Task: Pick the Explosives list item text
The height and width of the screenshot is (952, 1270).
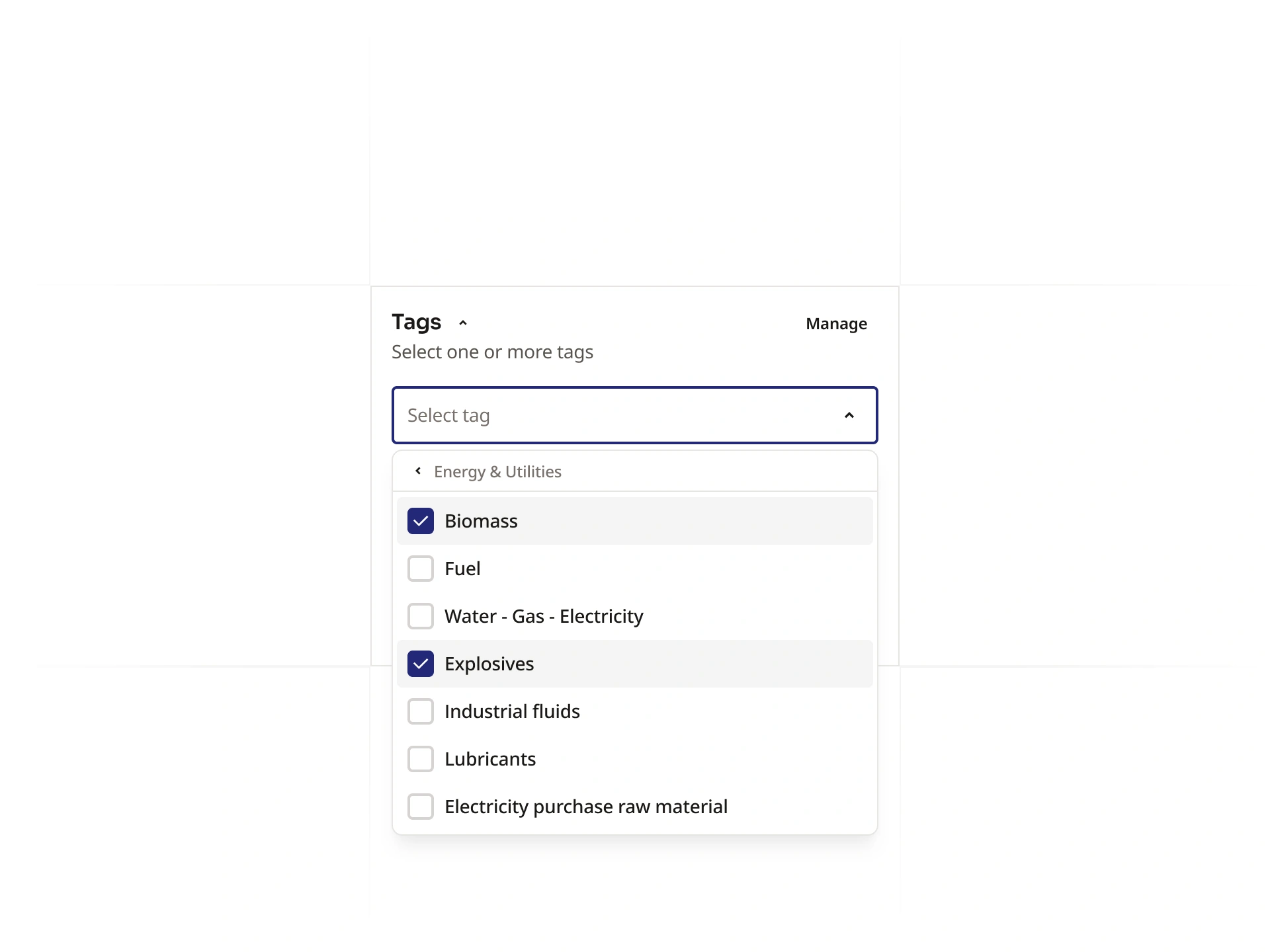Action: click(x=489, y=664)
